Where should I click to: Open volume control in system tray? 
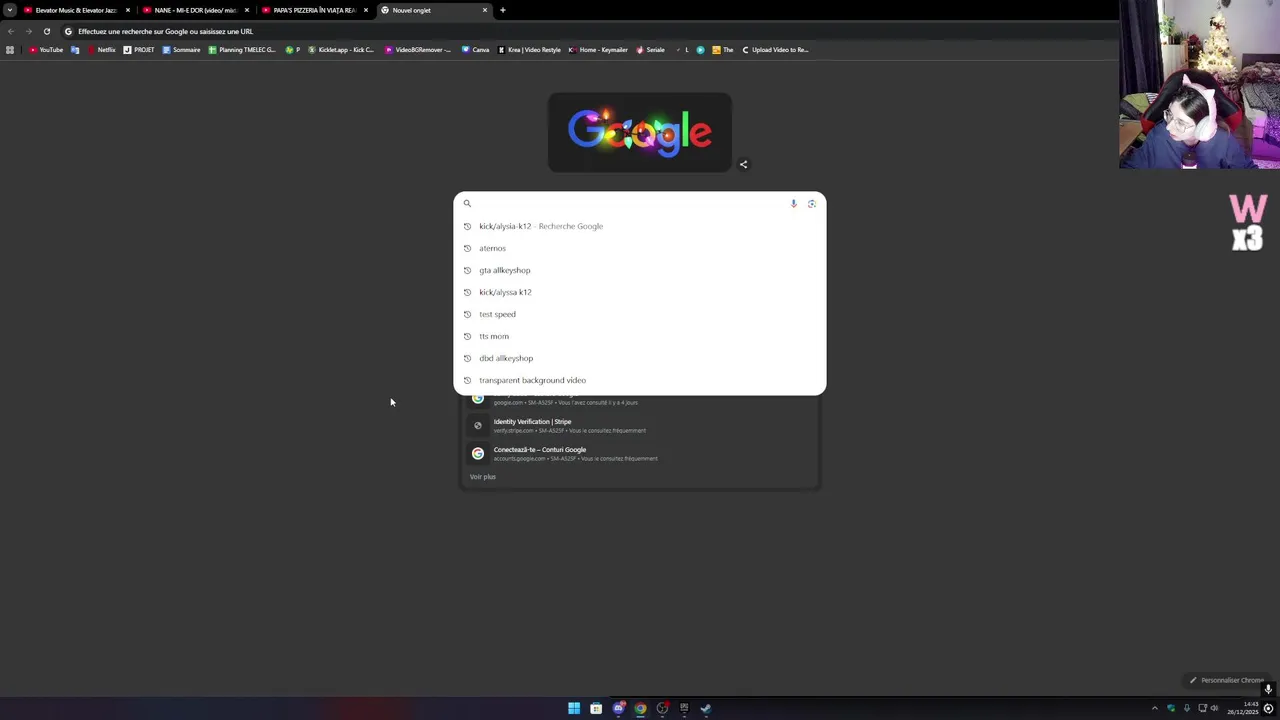point(1214,708)
